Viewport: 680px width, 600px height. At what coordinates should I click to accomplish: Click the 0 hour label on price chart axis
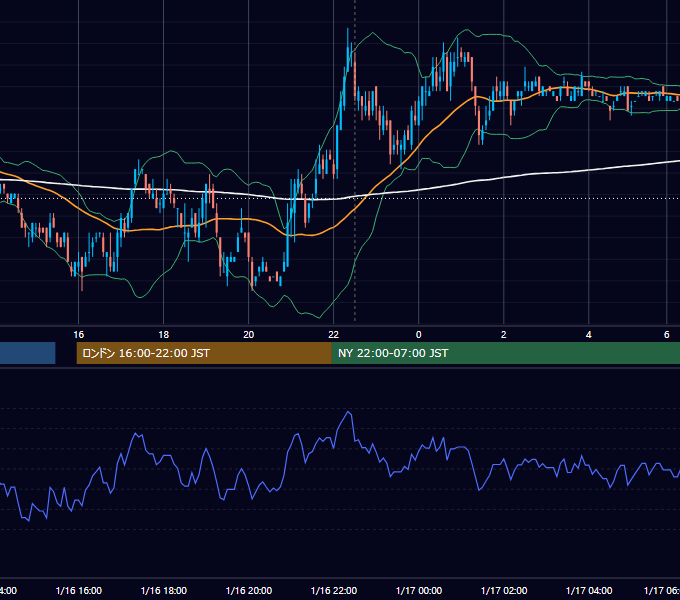(418, 335)
